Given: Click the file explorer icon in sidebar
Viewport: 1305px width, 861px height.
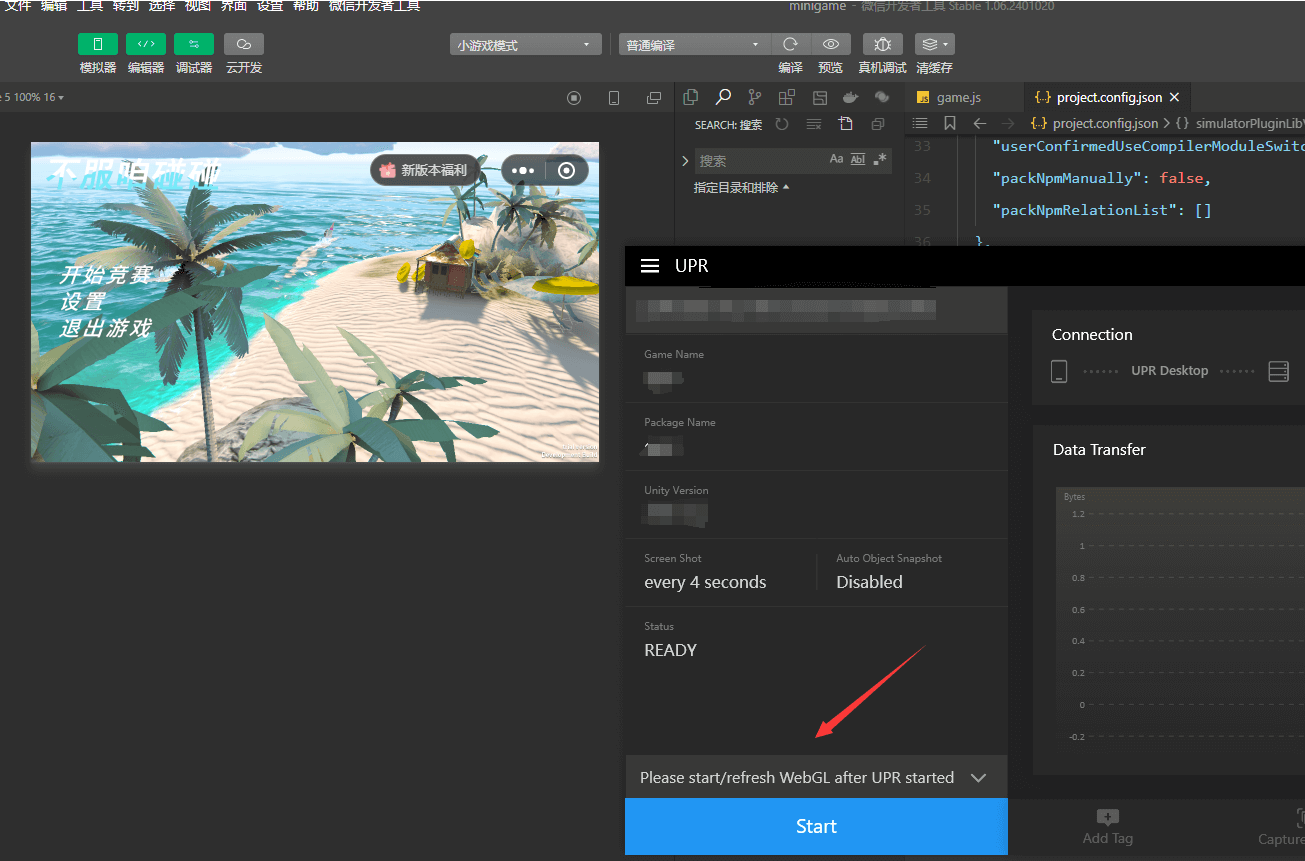Looking at the screenshot, I should click(690, 97).
